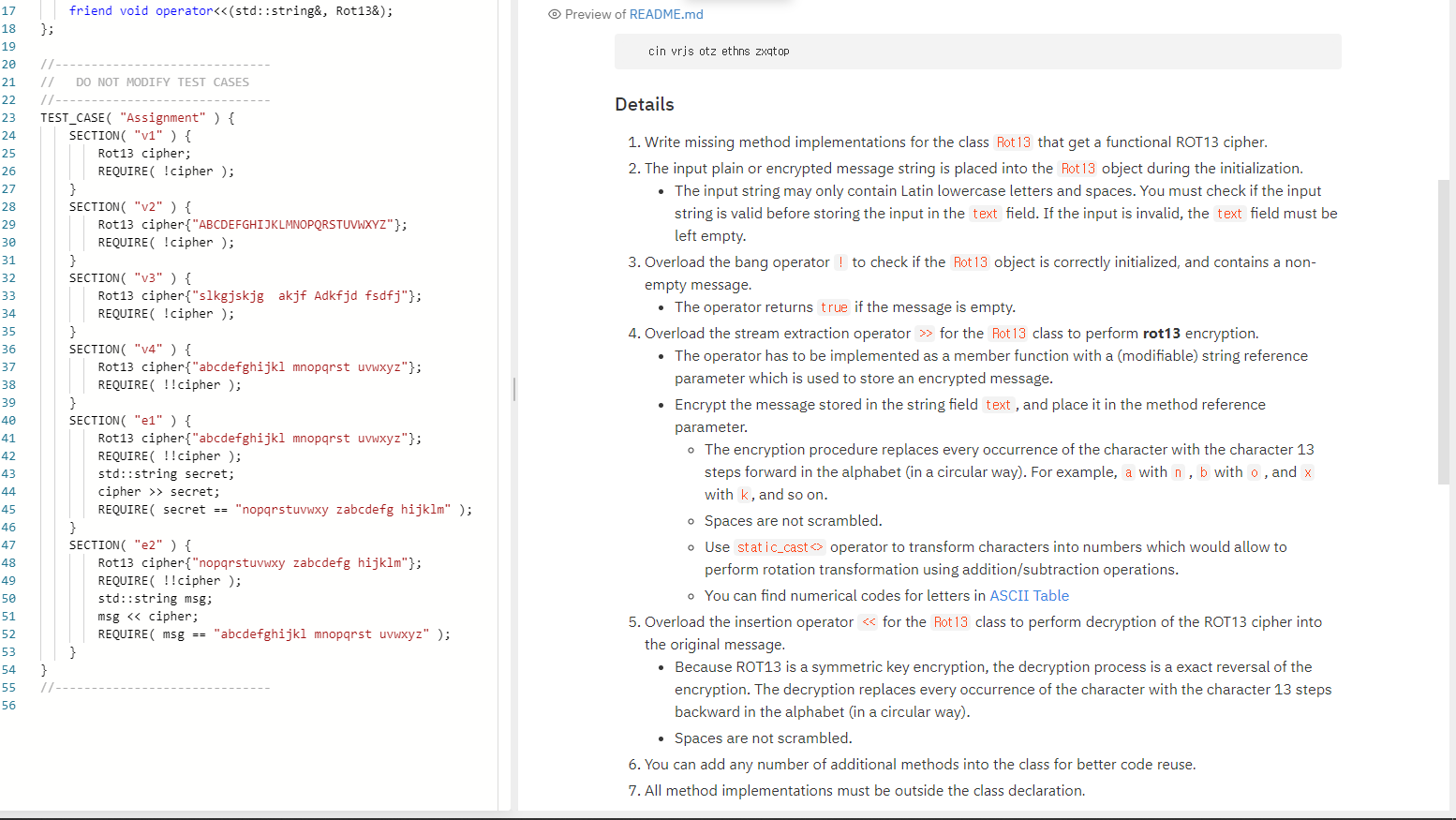Click the static_cast<> code span in the preview
The image size is (1456, 820).
click(779, 546)
